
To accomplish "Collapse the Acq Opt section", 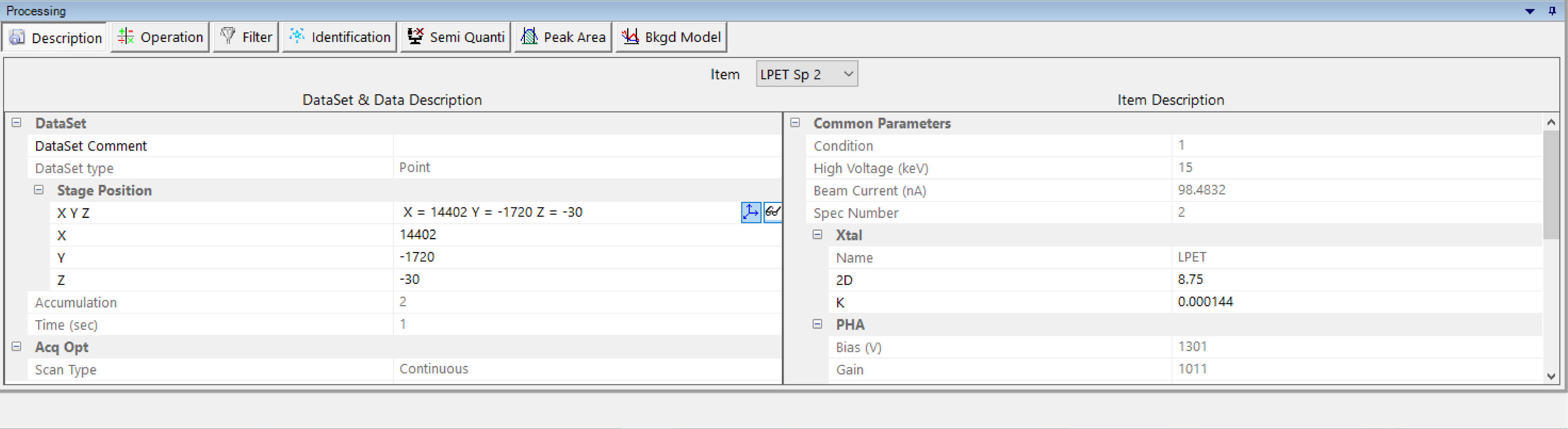I will 16,347.
